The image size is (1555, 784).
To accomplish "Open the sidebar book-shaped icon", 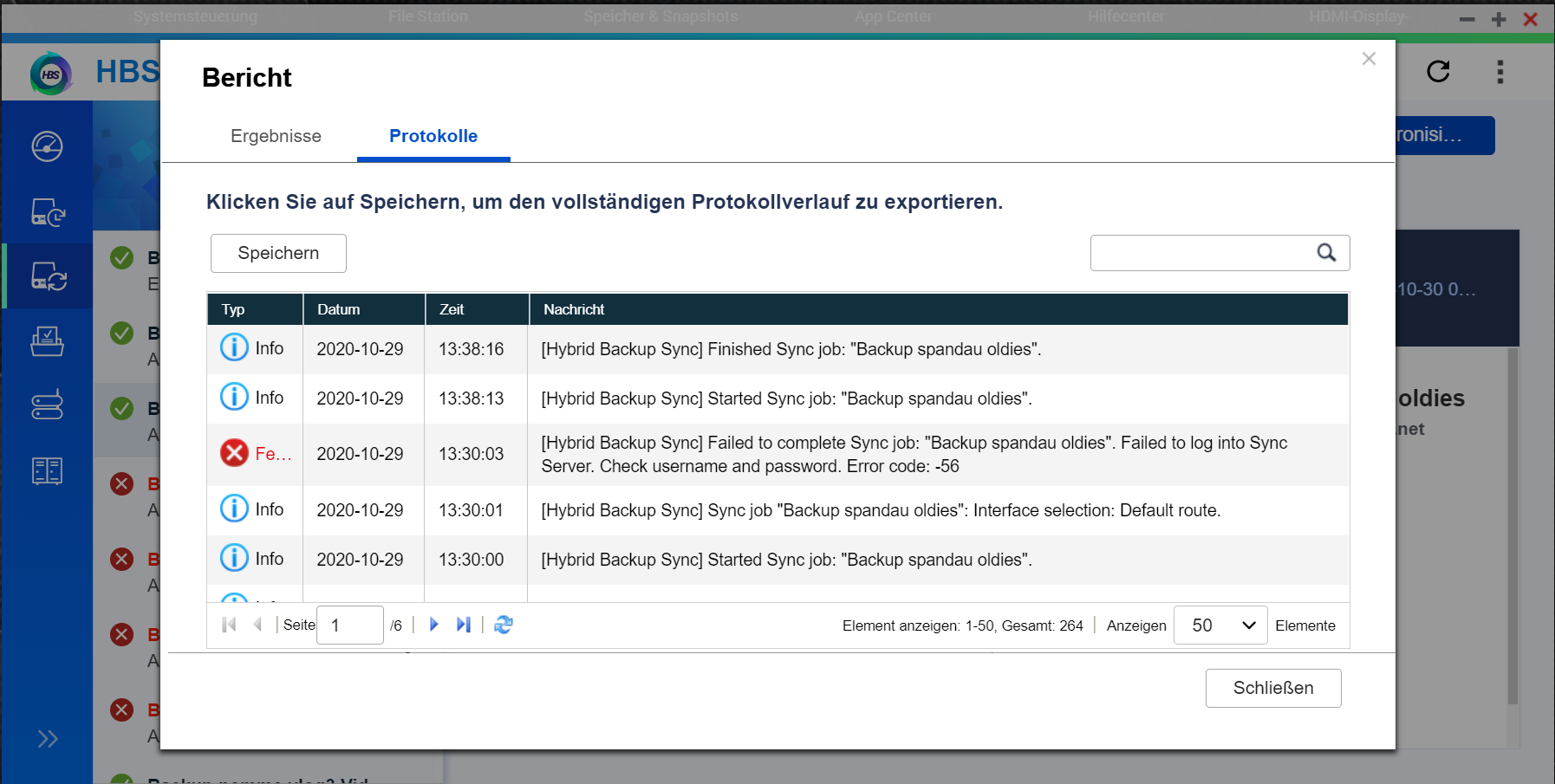I will click(x=47, y=471).
